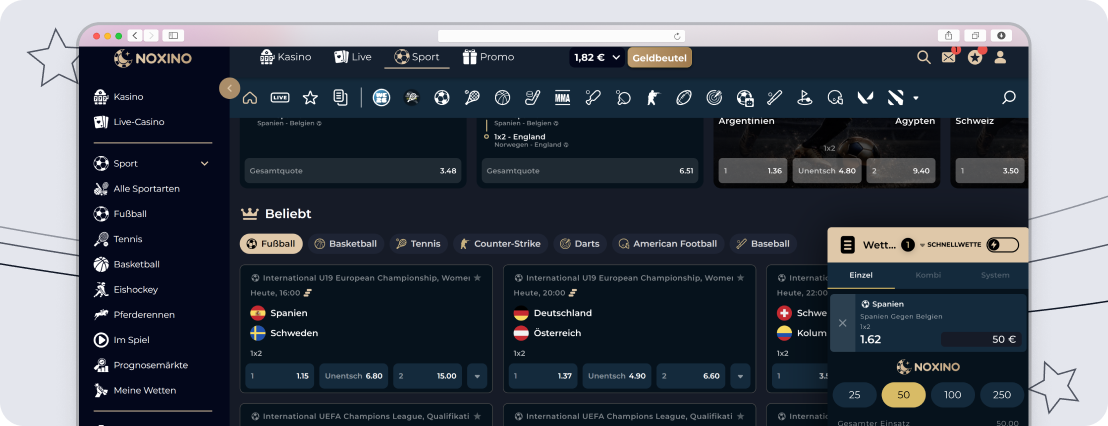Click the Geldbeutel wallet button
1108x426 pixels.
click(659, 58)
